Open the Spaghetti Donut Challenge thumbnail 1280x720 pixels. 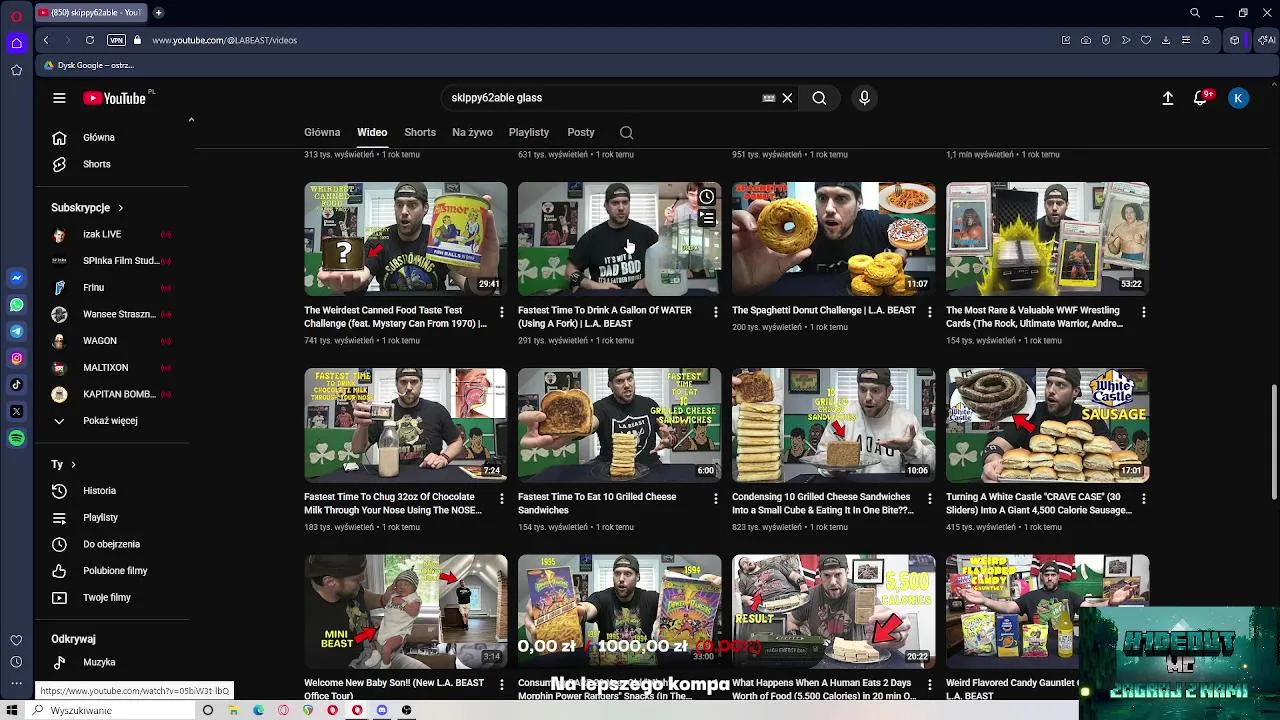833,238
